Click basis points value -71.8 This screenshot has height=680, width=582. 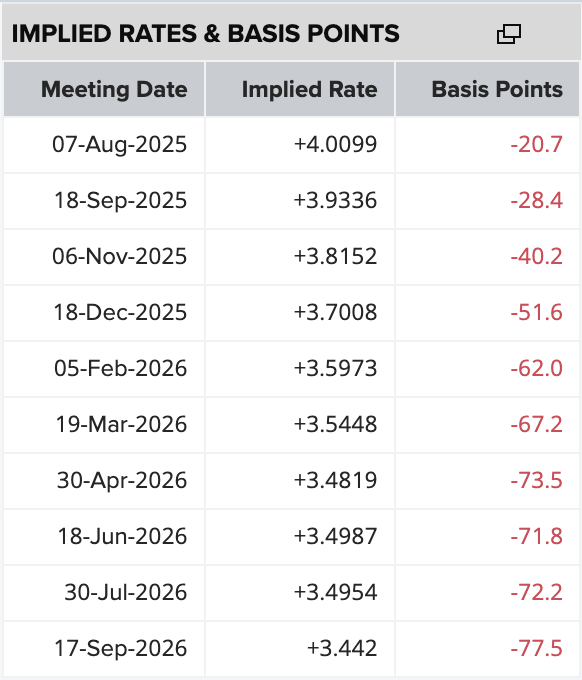pyautogui.click(x=536, y=536)
